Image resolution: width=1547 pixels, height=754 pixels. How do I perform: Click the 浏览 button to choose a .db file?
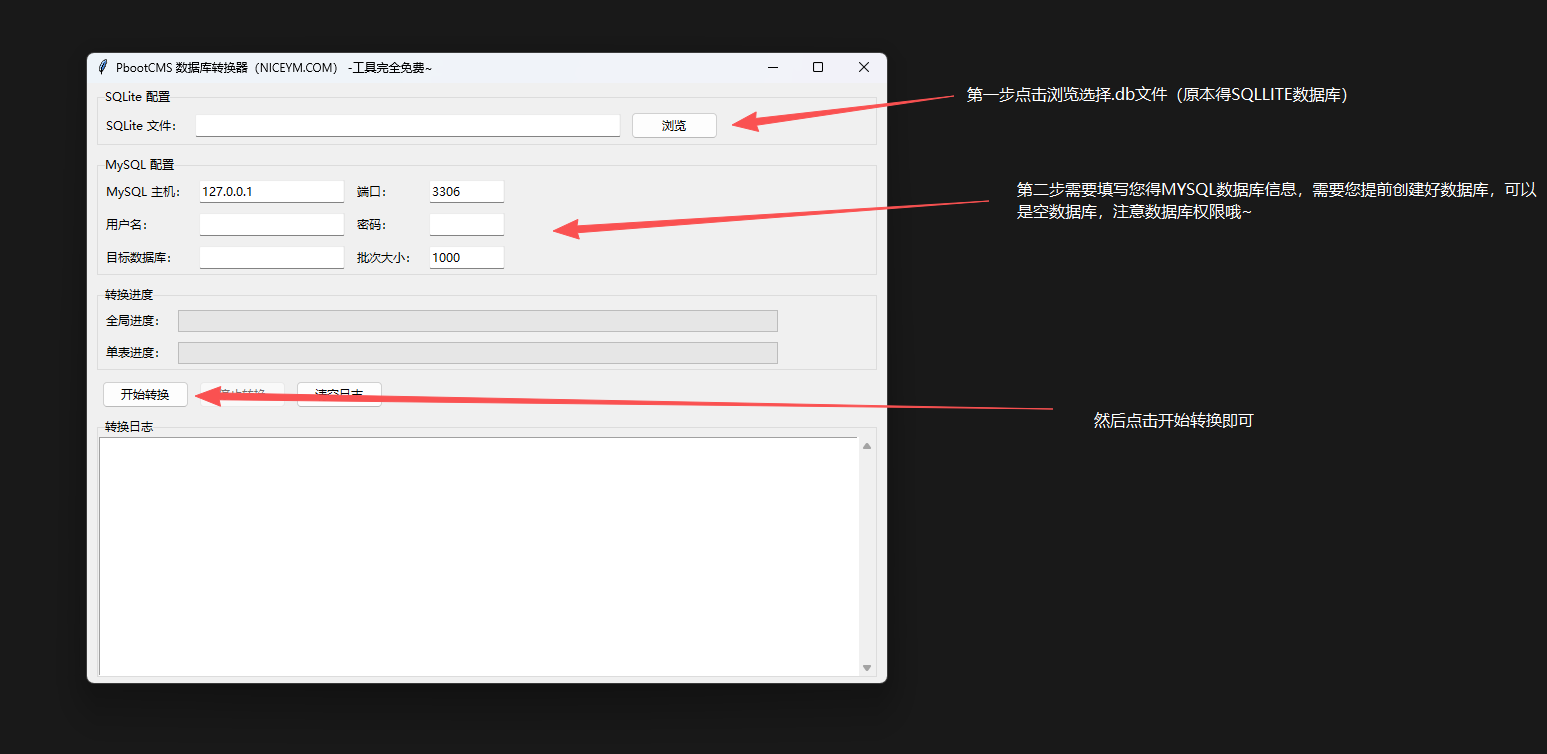[673, 125]
